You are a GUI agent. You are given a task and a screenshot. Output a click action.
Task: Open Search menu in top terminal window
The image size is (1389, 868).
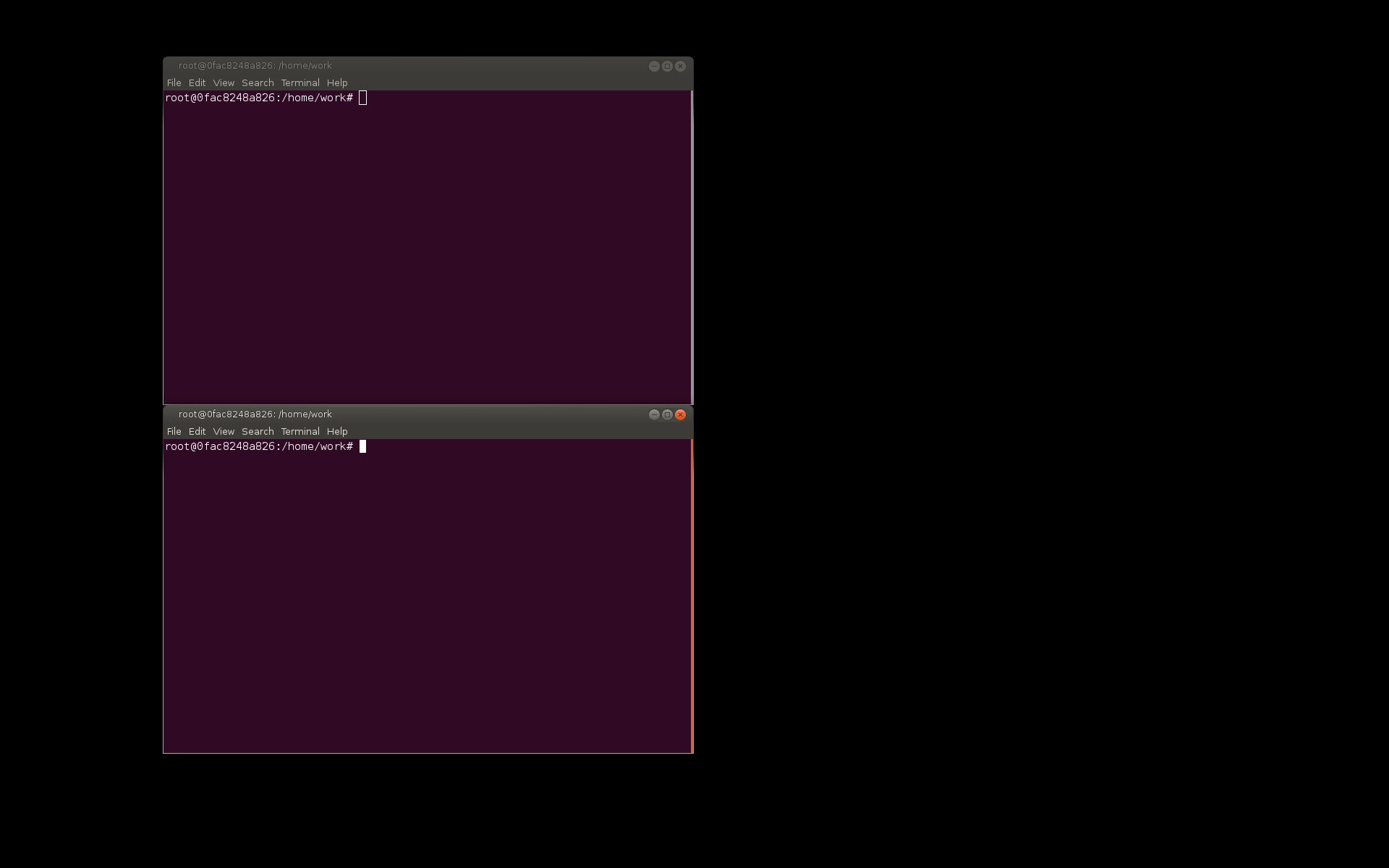point(258,83)
